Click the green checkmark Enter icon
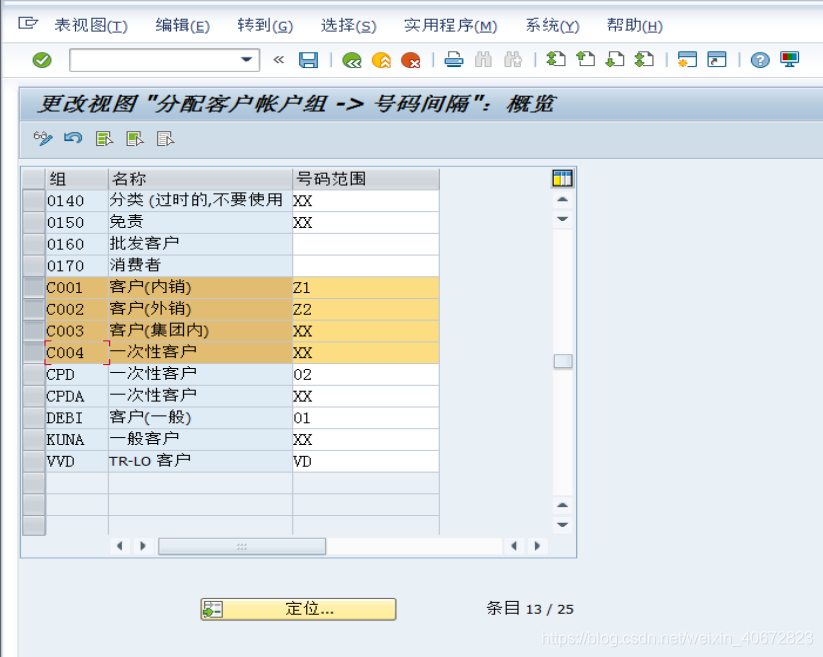This screenshot has height=657, width=823. 42,60
